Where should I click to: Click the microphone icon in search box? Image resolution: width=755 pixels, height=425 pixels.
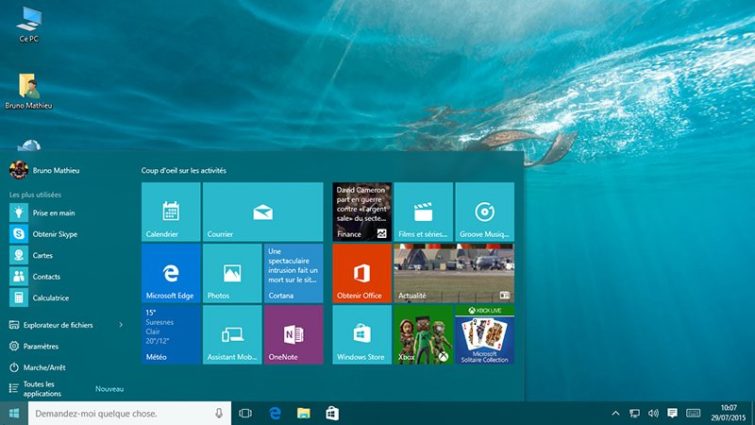coord(219,413)
